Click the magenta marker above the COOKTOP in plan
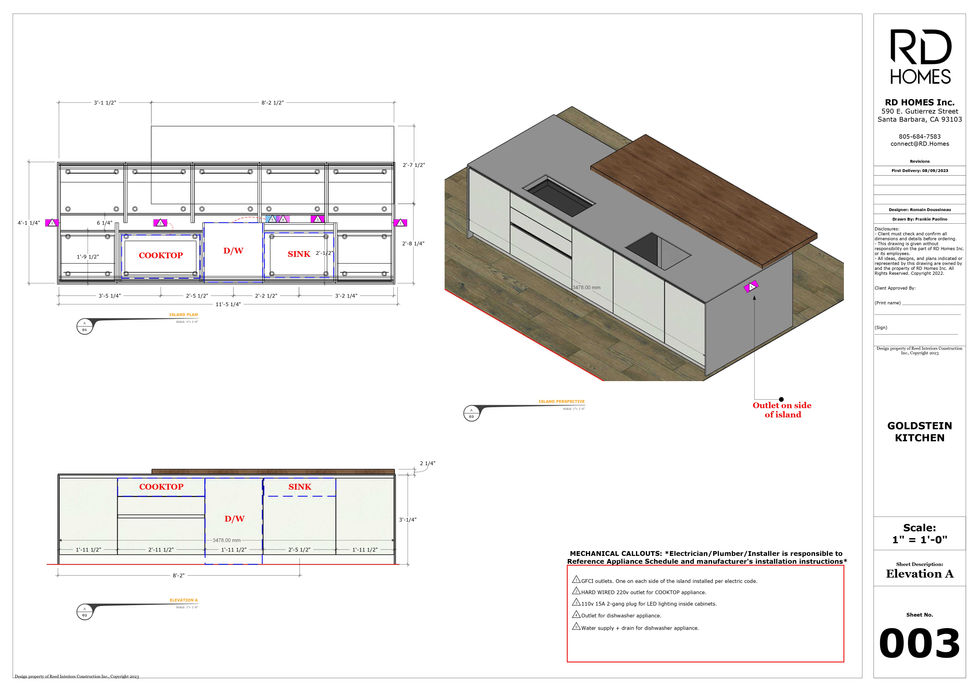 point(160,223)
